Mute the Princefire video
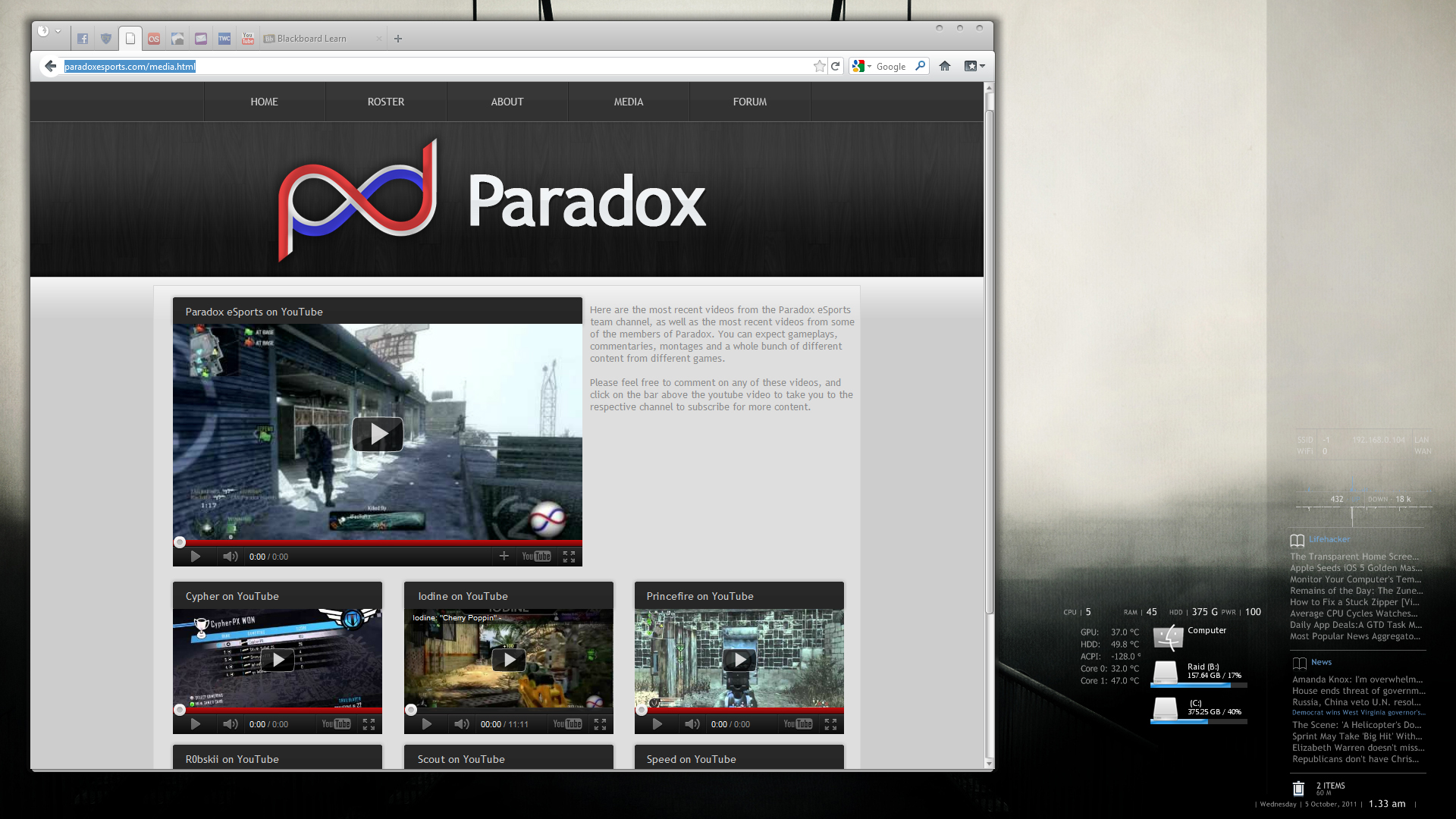The width and height of the screenshot is (1456, 819). [x=692, y=724]
